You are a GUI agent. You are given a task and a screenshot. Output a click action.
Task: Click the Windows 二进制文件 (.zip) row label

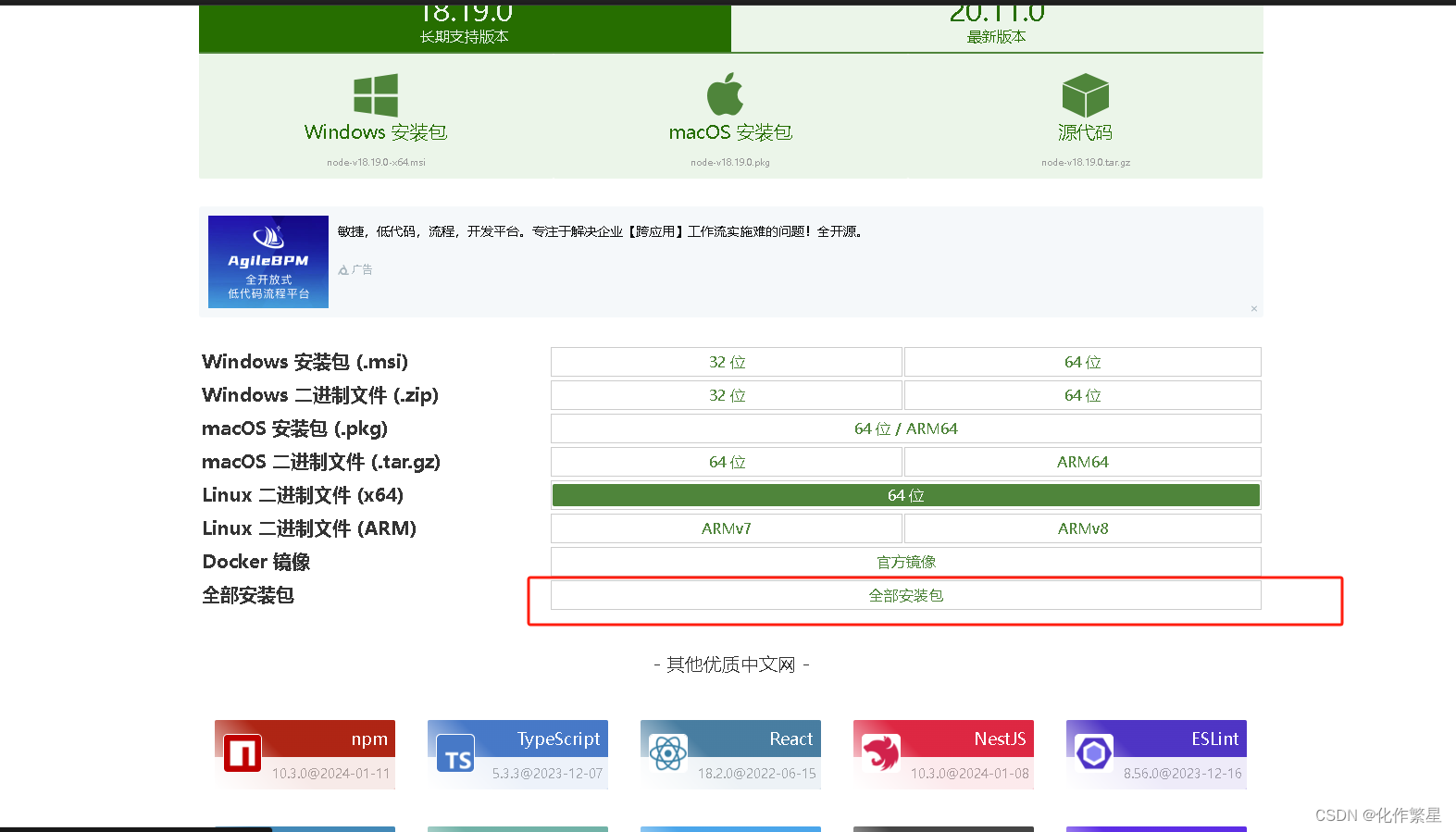pos(320,395)
